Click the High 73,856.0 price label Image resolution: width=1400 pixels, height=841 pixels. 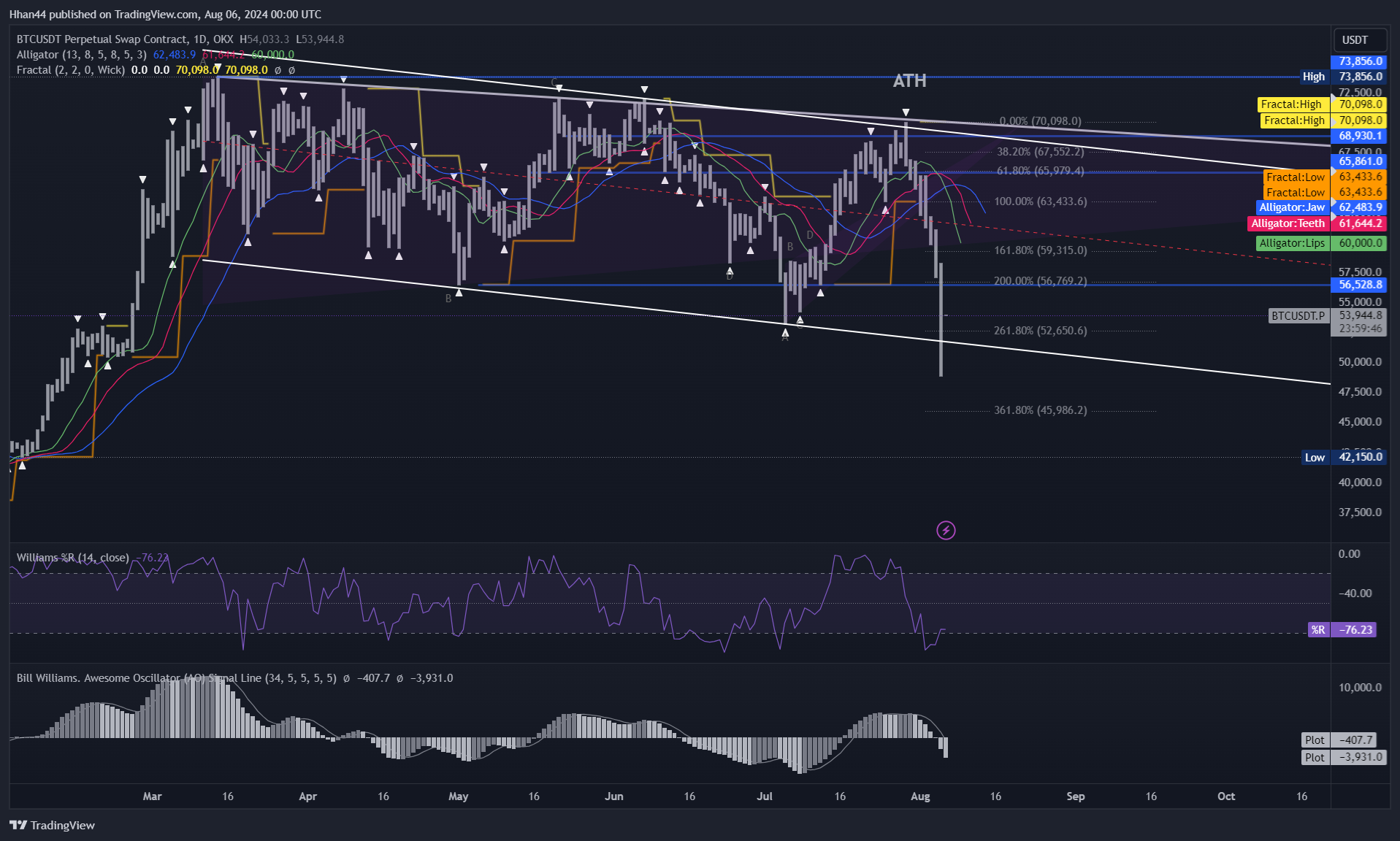tap(1342, 77)
